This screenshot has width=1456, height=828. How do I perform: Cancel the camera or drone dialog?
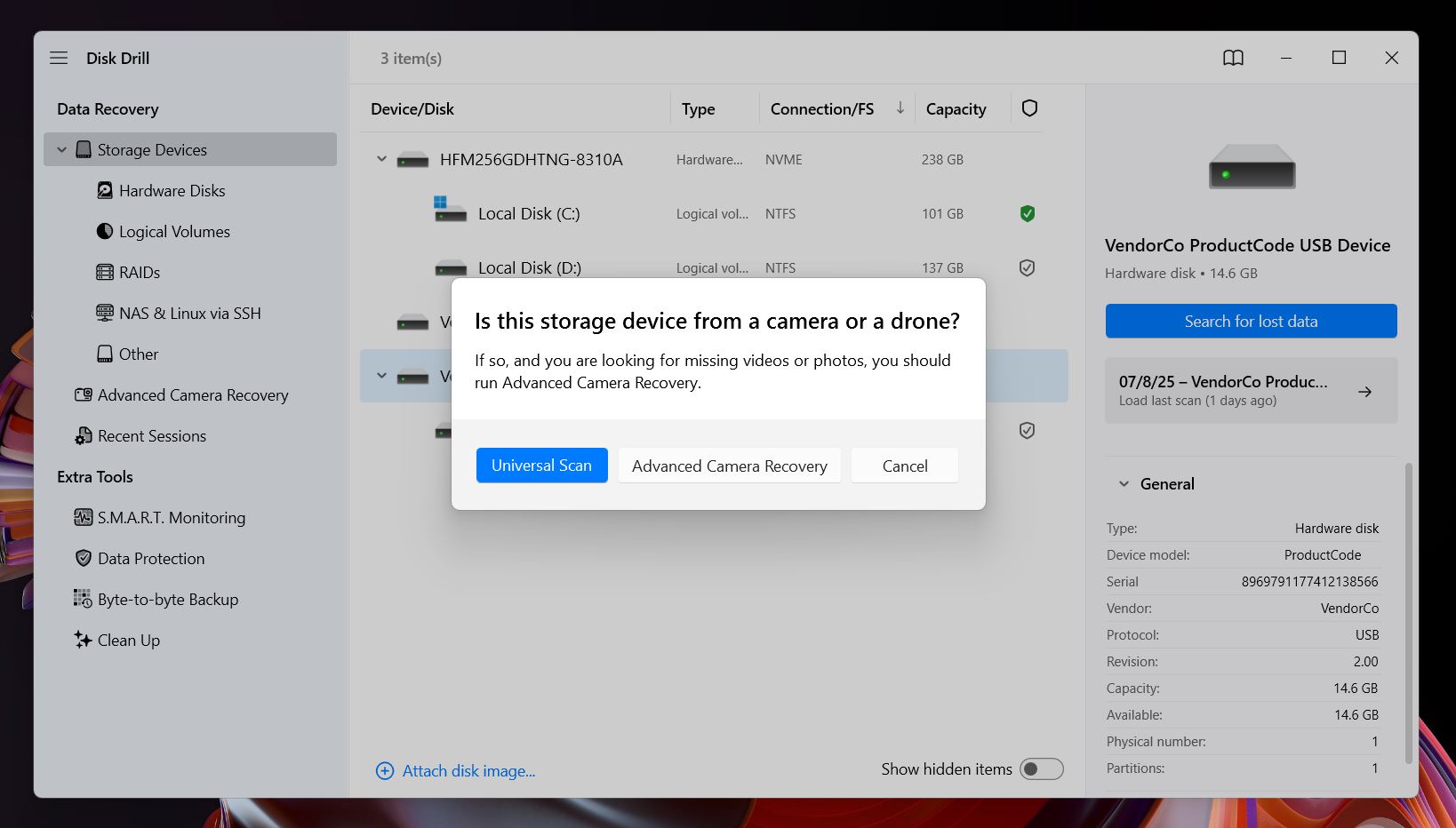tap(904, 466)
